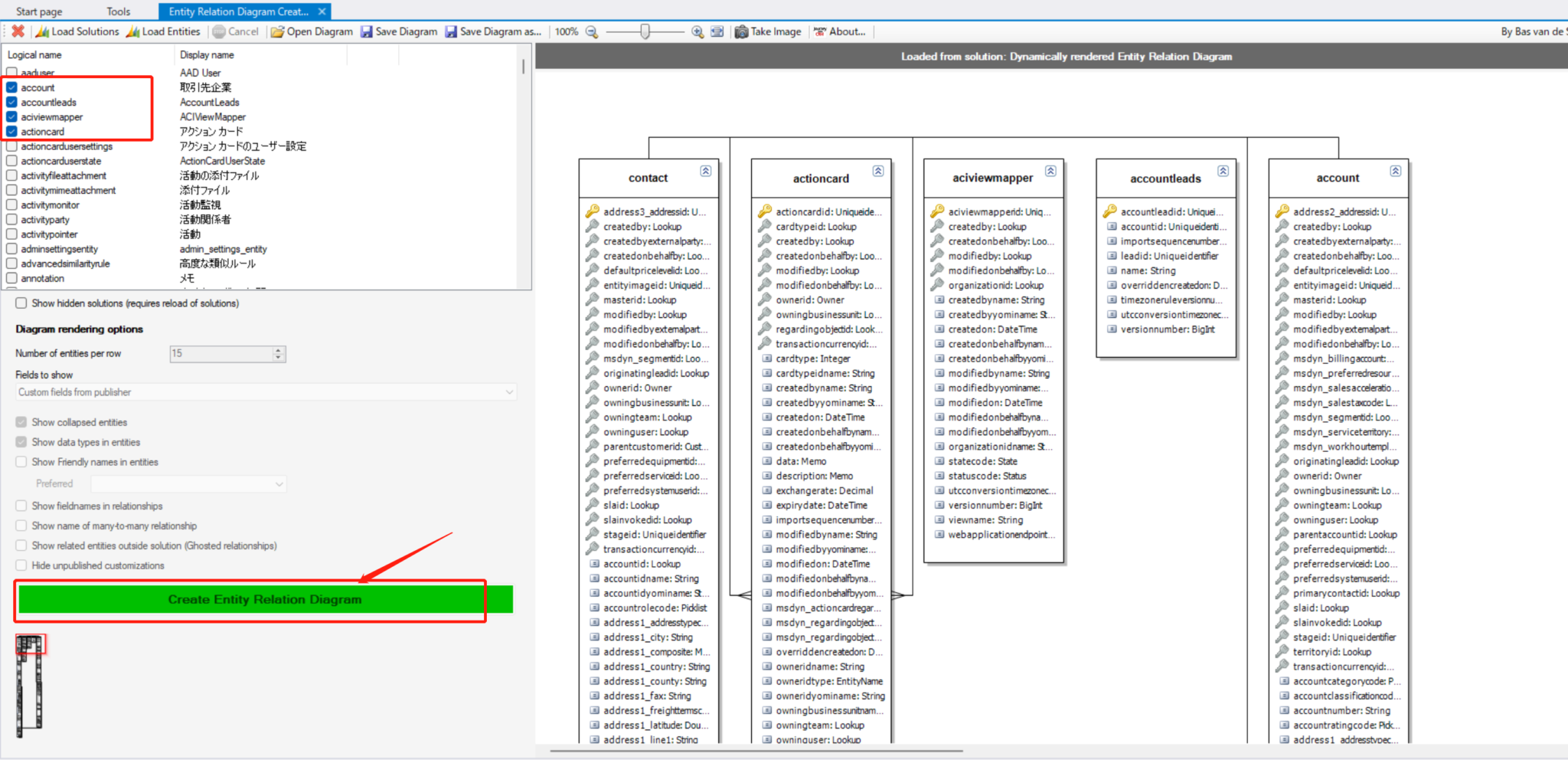This screenshot has height=760, width=1568.
Task: Enable Show fieldnames in relationships
Action: click(x=21, y=506)
